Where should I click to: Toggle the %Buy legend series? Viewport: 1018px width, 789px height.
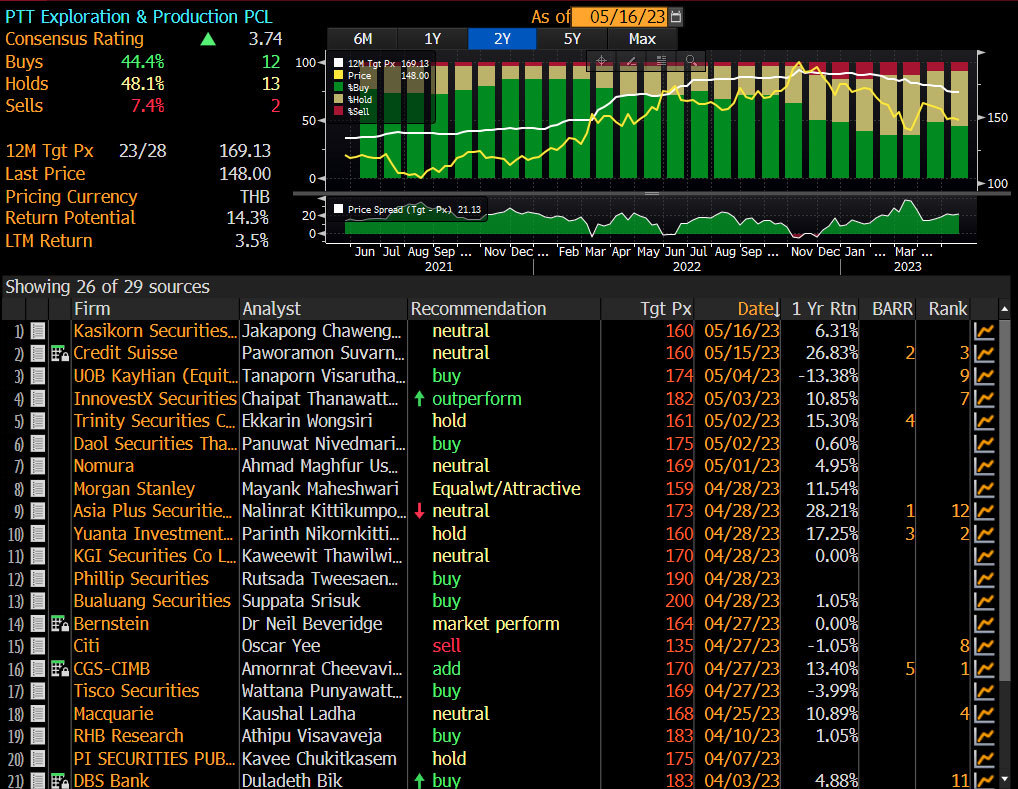tap(338, 87)
